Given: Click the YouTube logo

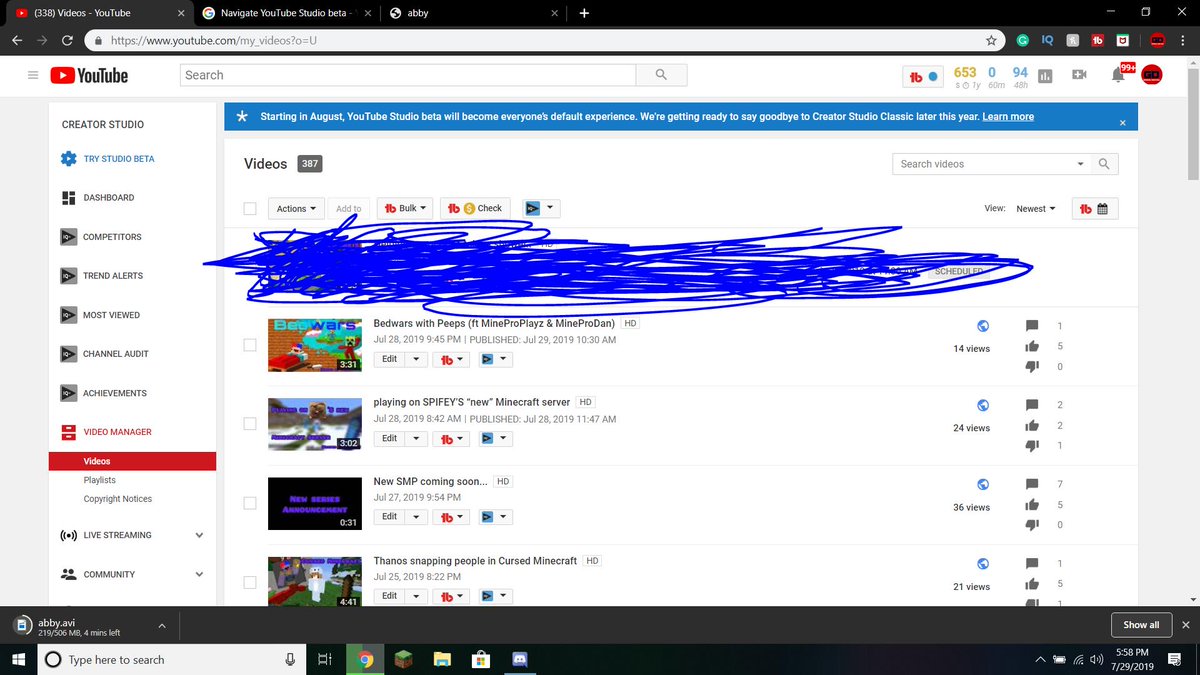Looking at the screenshot, I should (x=89, y=75).
